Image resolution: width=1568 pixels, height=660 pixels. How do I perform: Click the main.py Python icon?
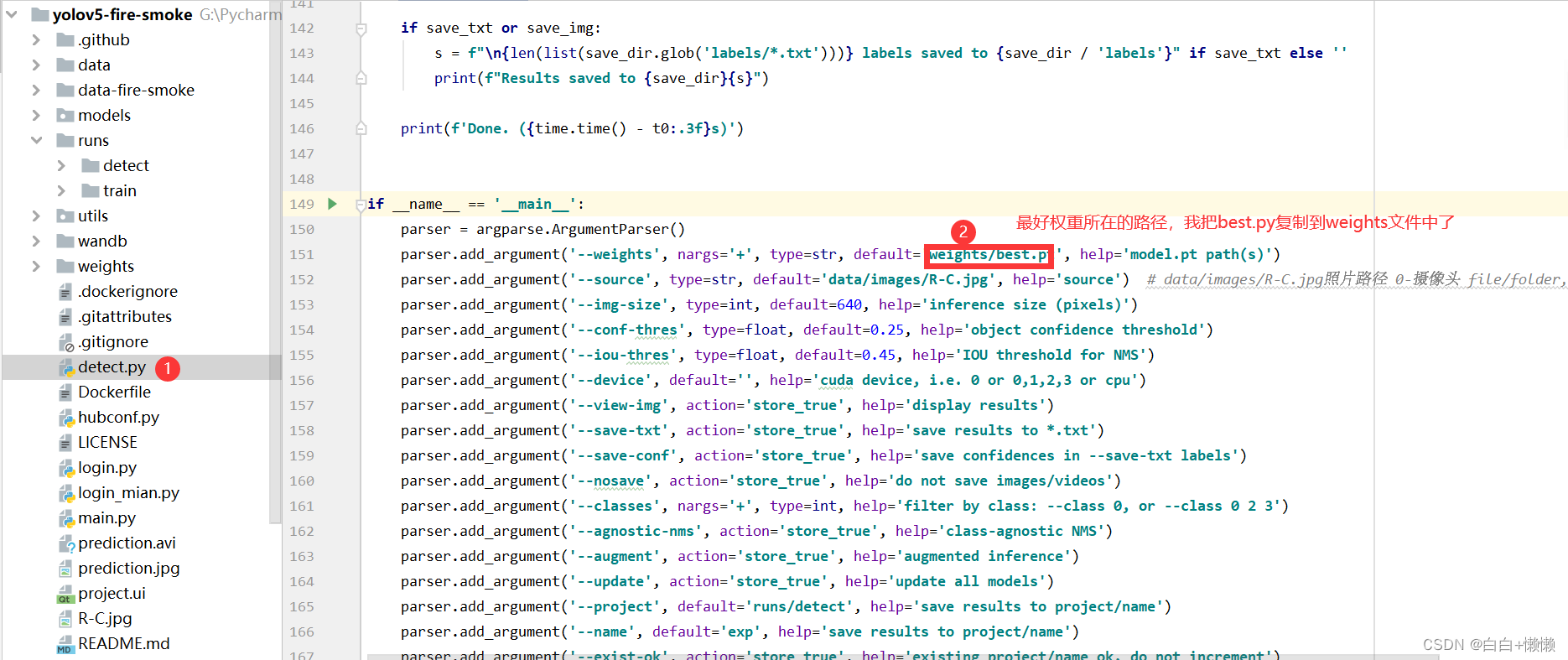click(65, 518)
